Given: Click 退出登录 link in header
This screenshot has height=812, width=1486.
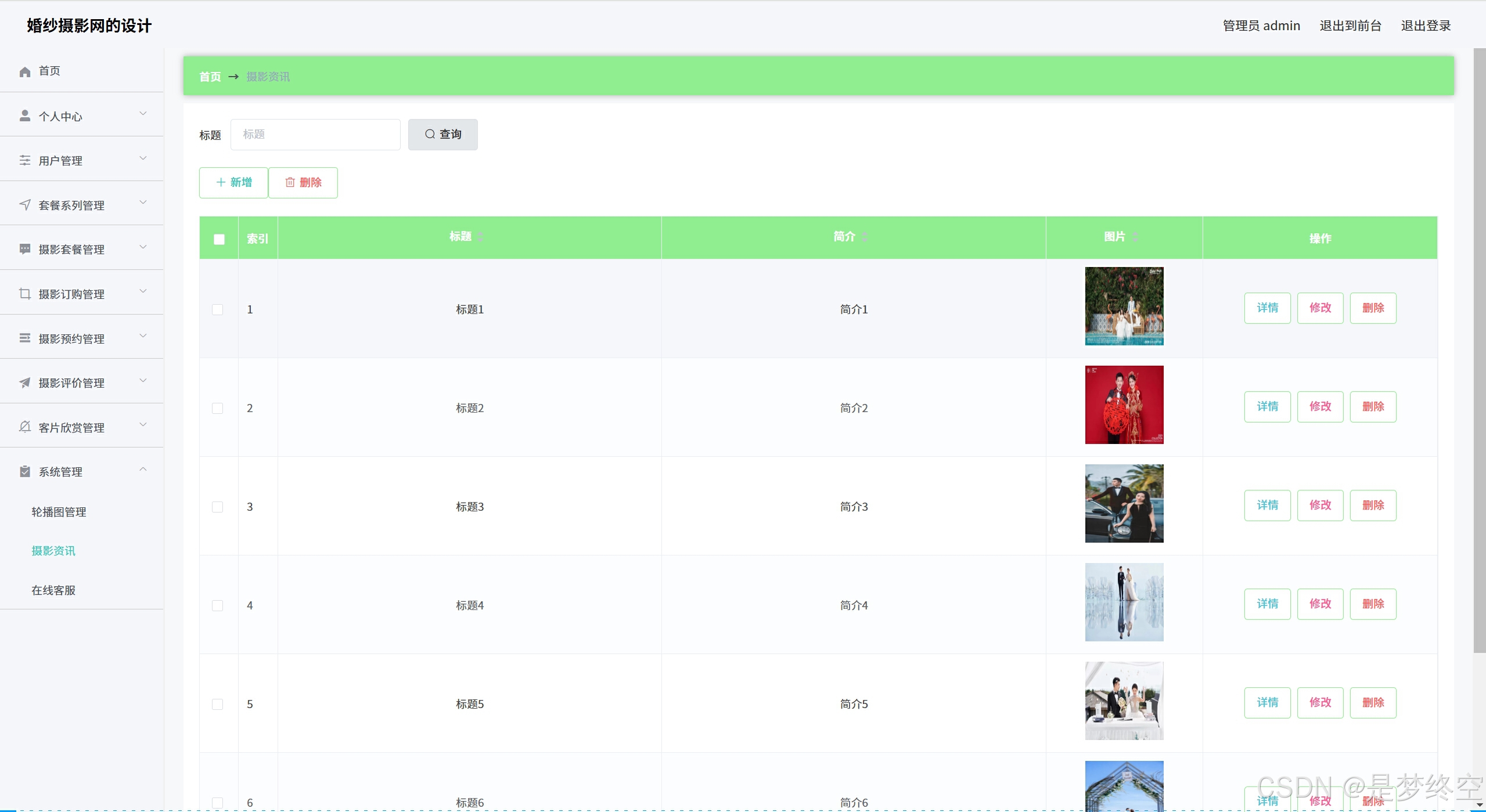Looking at the screenshot, I should (x=1426, y=26).
